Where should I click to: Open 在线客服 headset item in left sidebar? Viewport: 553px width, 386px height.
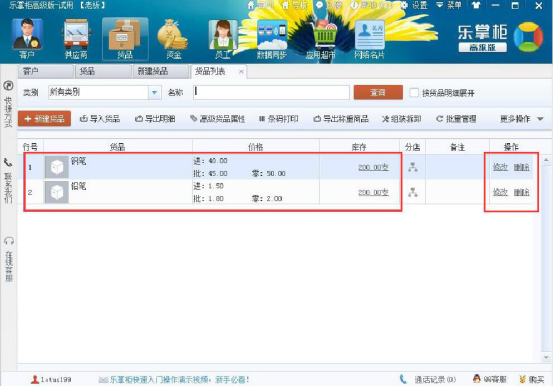(x=9, y=259)
